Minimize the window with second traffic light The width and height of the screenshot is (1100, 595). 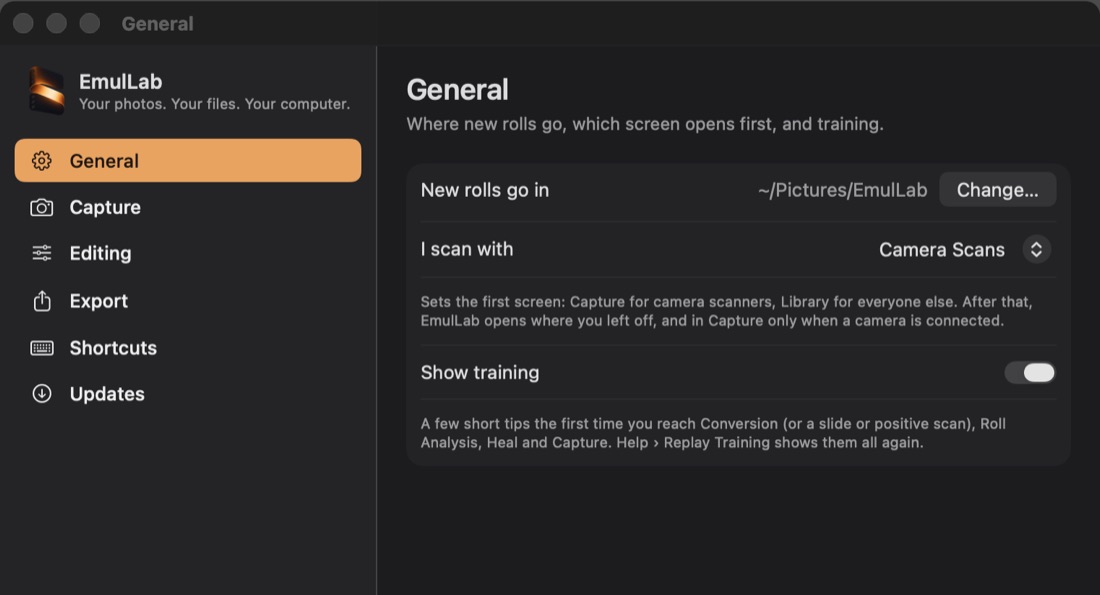(x=56, y=23)
